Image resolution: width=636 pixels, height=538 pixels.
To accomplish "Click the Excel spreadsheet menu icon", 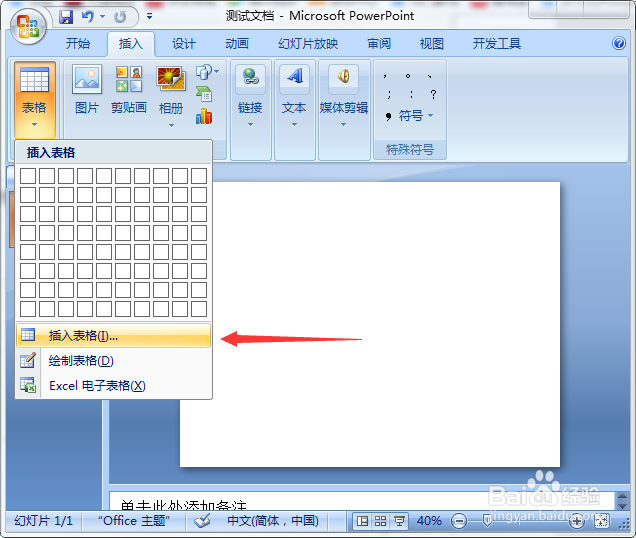I will (x=28, y=385).
